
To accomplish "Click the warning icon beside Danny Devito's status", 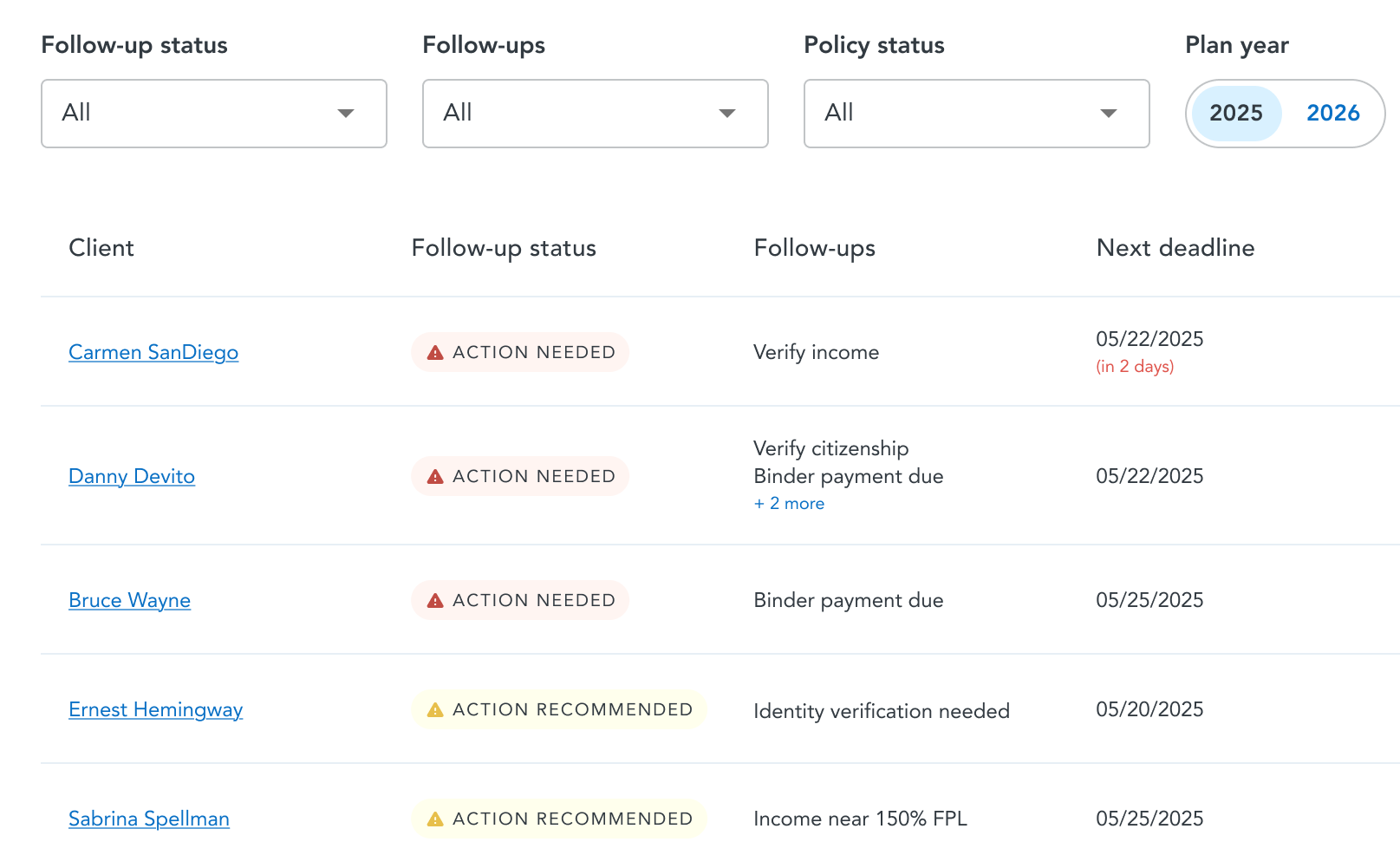I will point(435,477).
